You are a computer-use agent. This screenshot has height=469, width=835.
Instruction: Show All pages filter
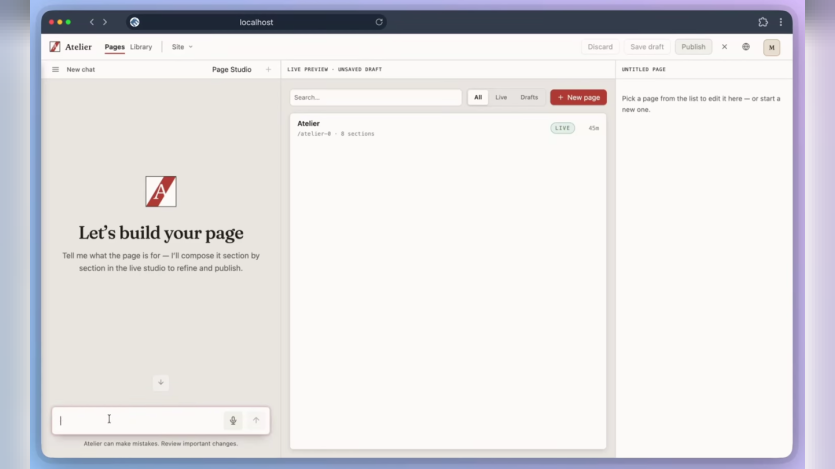pos(478,97)
